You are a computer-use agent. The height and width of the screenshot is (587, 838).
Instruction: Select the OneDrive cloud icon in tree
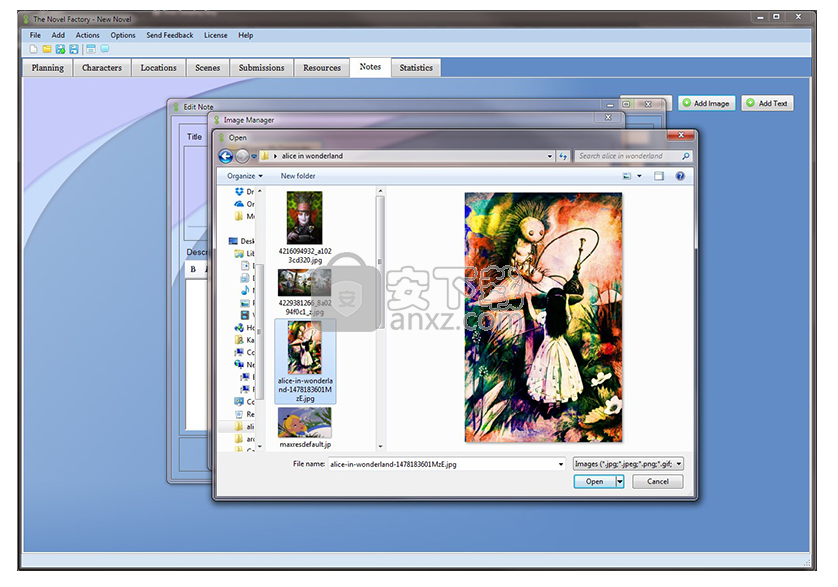click(239, 204)
